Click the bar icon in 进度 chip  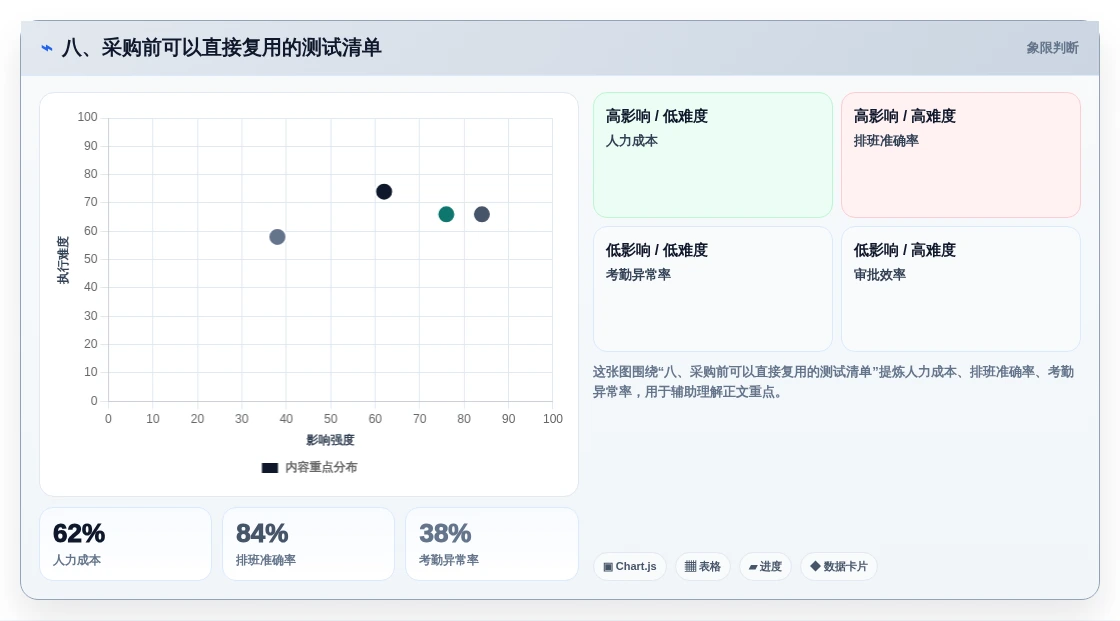tap(753, 567)
